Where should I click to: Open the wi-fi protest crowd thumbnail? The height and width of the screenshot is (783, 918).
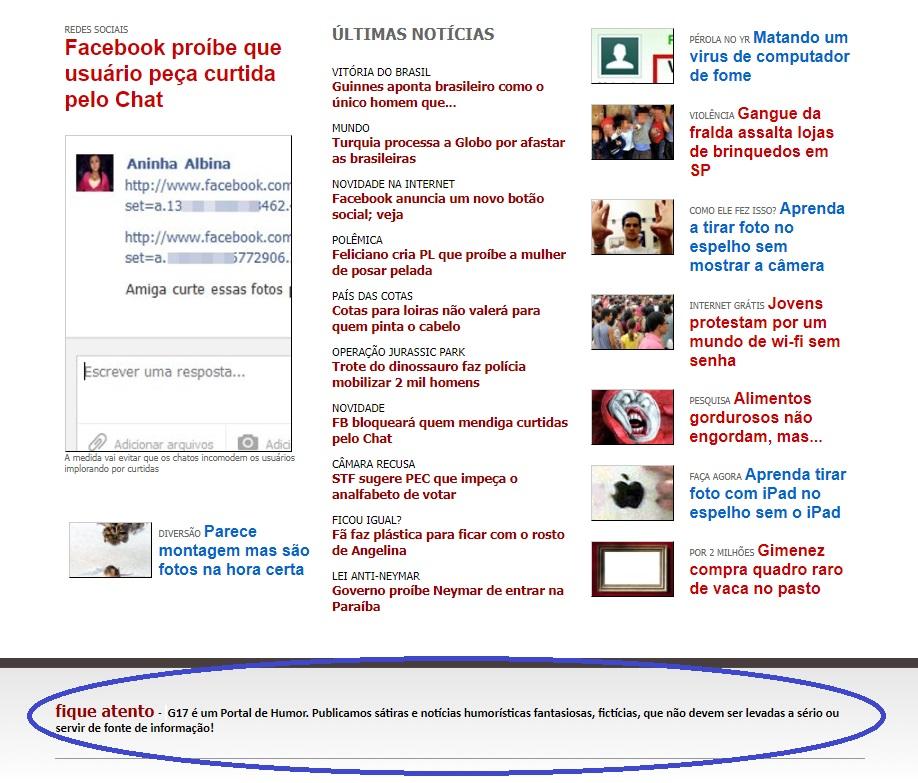632,322
